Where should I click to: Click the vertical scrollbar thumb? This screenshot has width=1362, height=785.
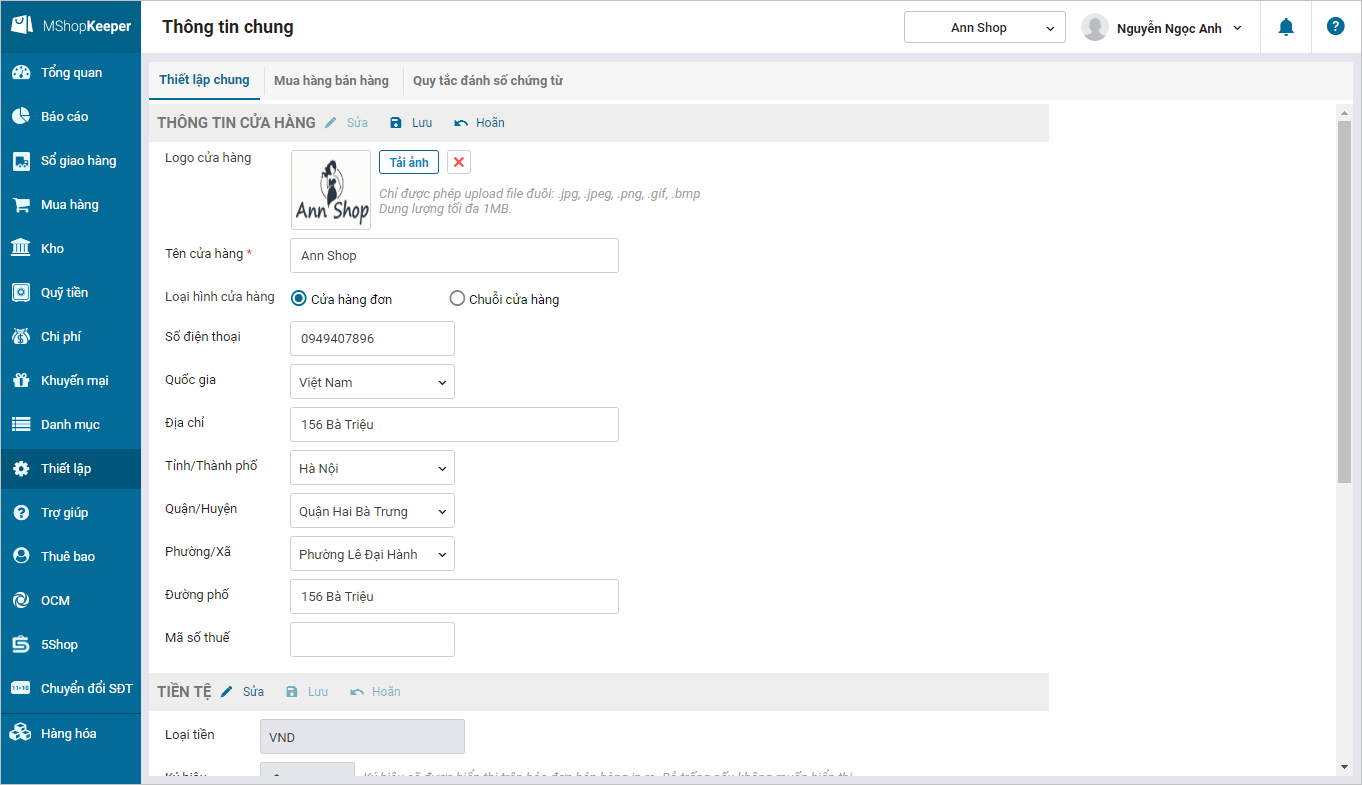click(x=1344, y=303)
